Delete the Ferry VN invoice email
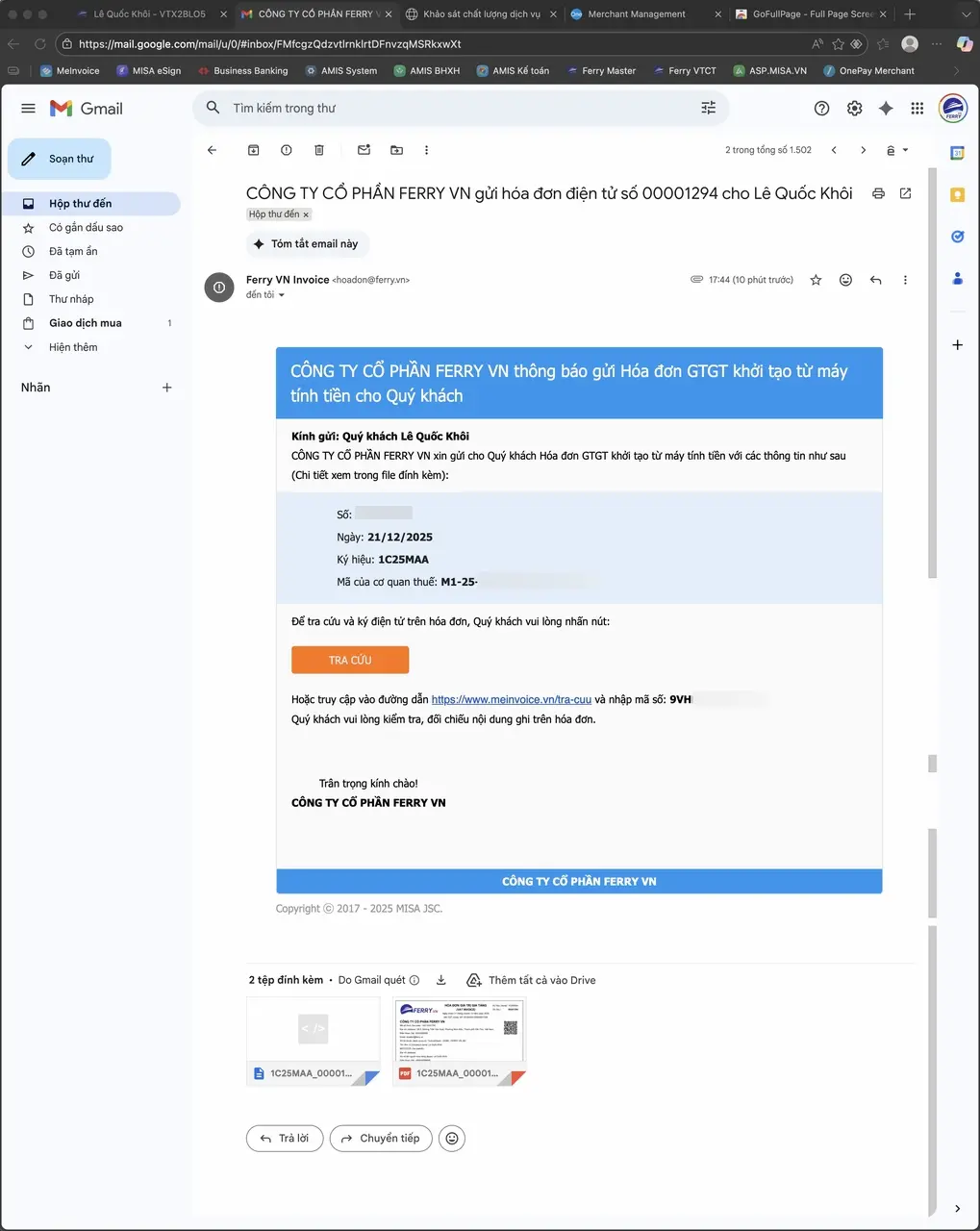 click(x=318, y=150)
